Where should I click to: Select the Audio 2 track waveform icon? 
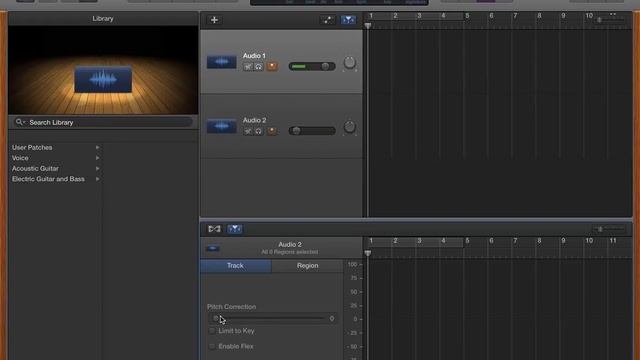pyautogui.click(x=221, y=126)
